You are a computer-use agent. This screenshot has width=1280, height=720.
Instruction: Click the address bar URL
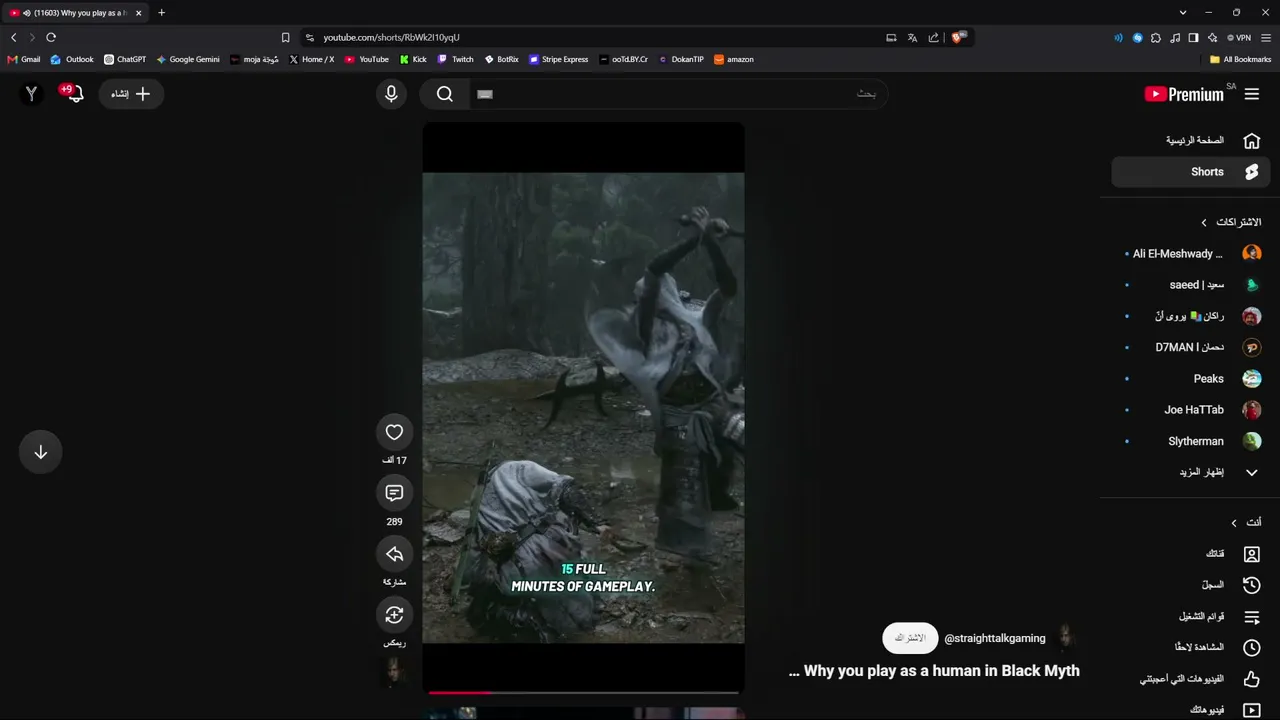point(391,38)
